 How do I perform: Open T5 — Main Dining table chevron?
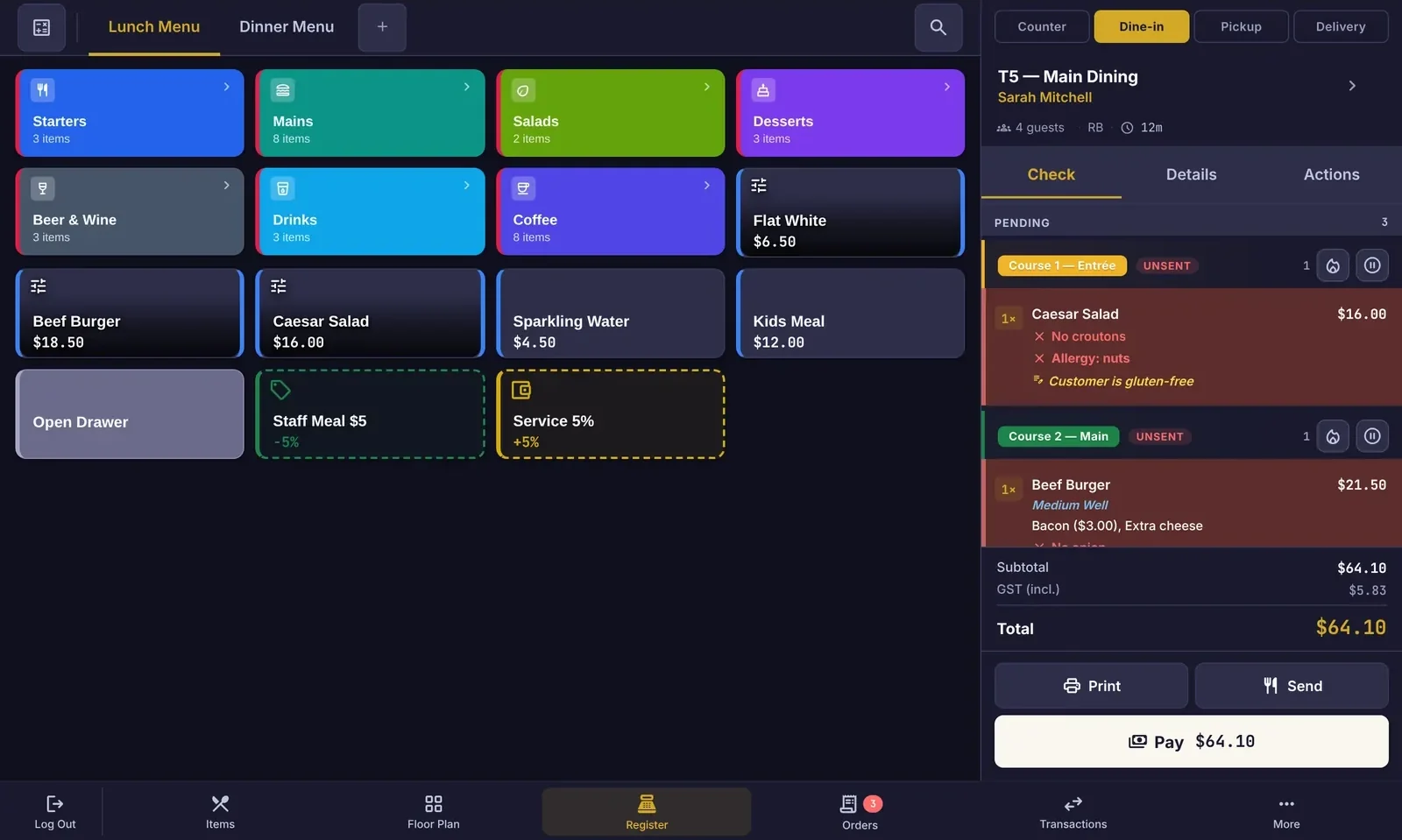(1352, 86)
